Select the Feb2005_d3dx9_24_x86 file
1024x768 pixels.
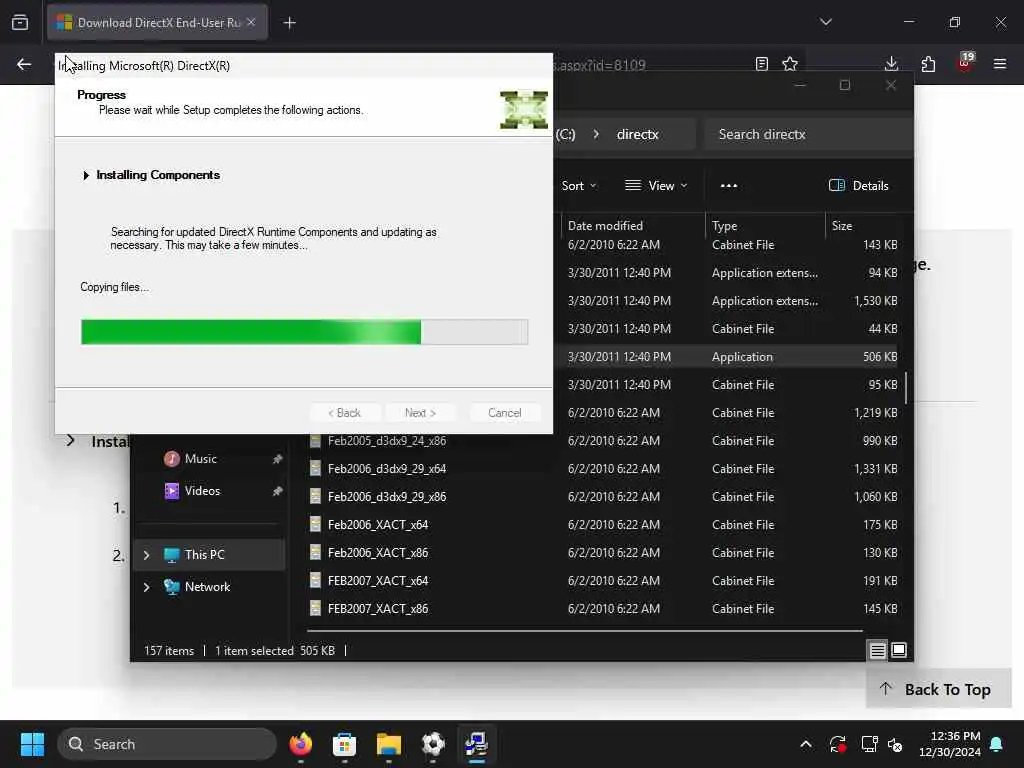pos(387,441)
